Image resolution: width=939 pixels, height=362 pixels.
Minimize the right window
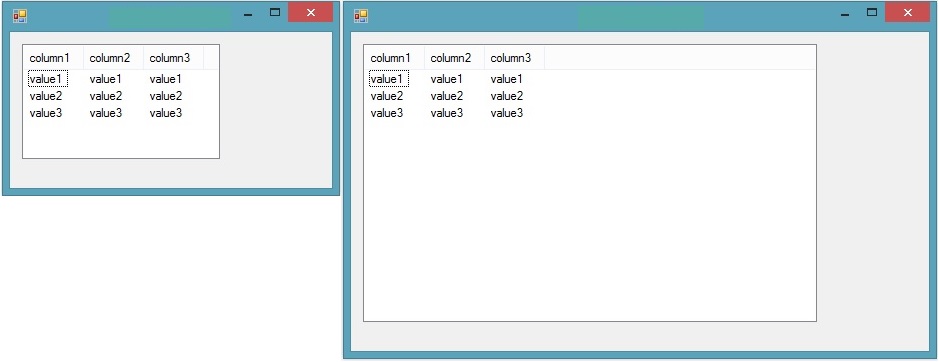(x=845, y=13)
